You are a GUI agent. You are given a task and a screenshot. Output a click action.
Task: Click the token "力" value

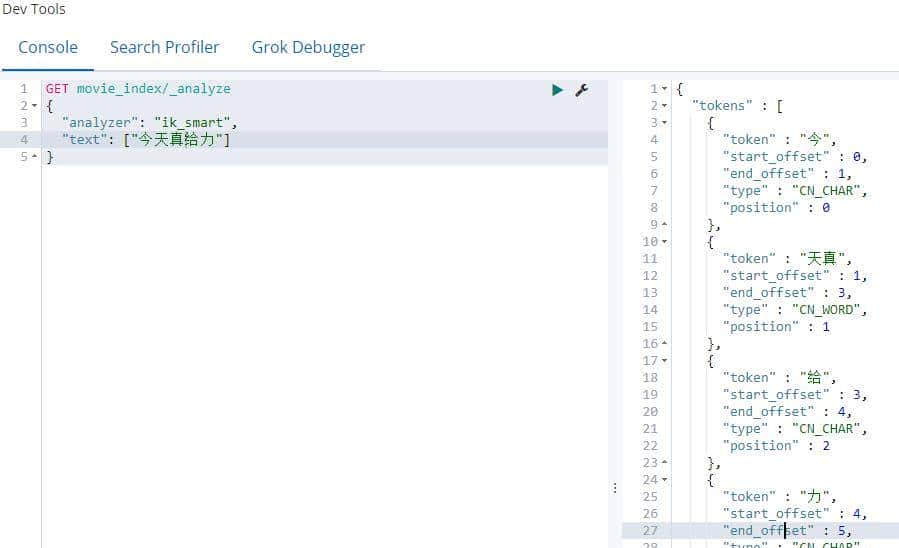[x=814, y=496]
